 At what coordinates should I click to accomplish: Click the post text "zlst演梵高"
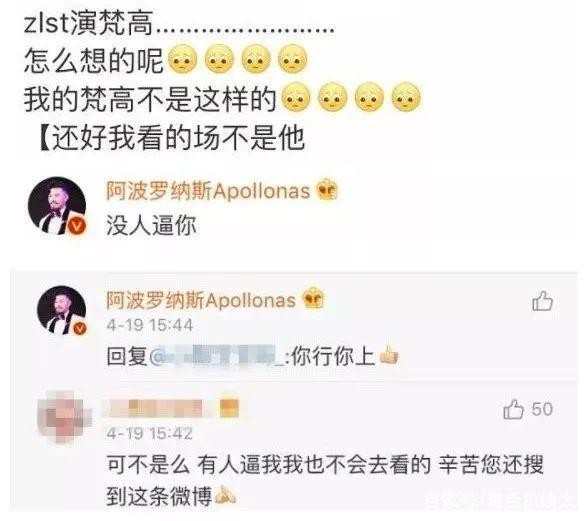(89, 23)
